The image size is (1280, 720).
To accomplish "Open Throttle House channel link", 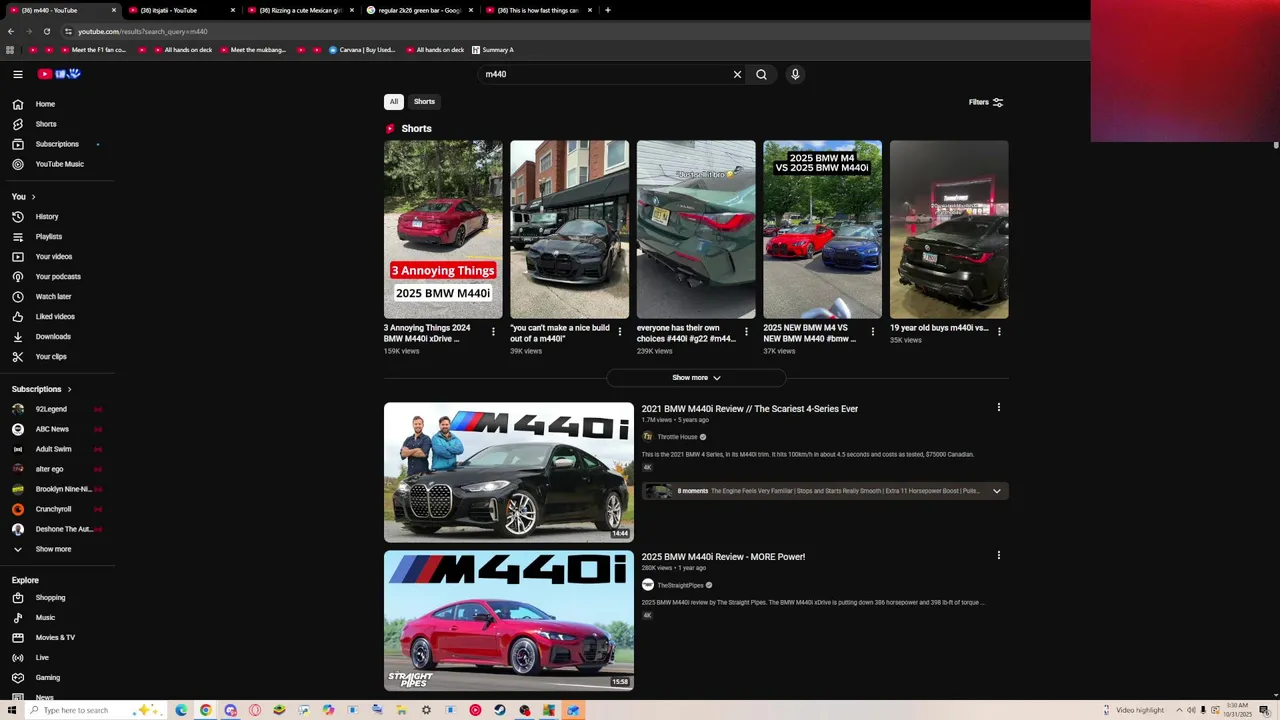I will point(677,437).
